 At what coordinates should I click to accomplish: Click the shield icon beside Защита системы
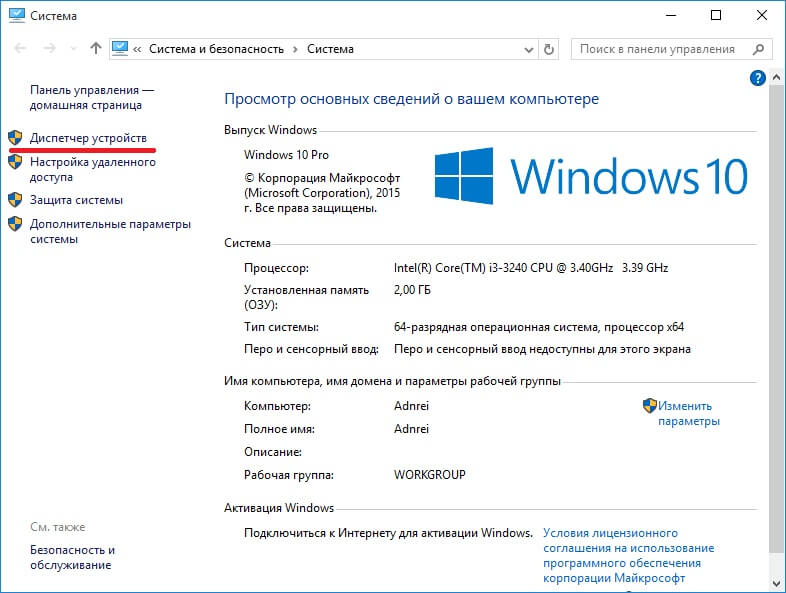(x=14, y=200)
